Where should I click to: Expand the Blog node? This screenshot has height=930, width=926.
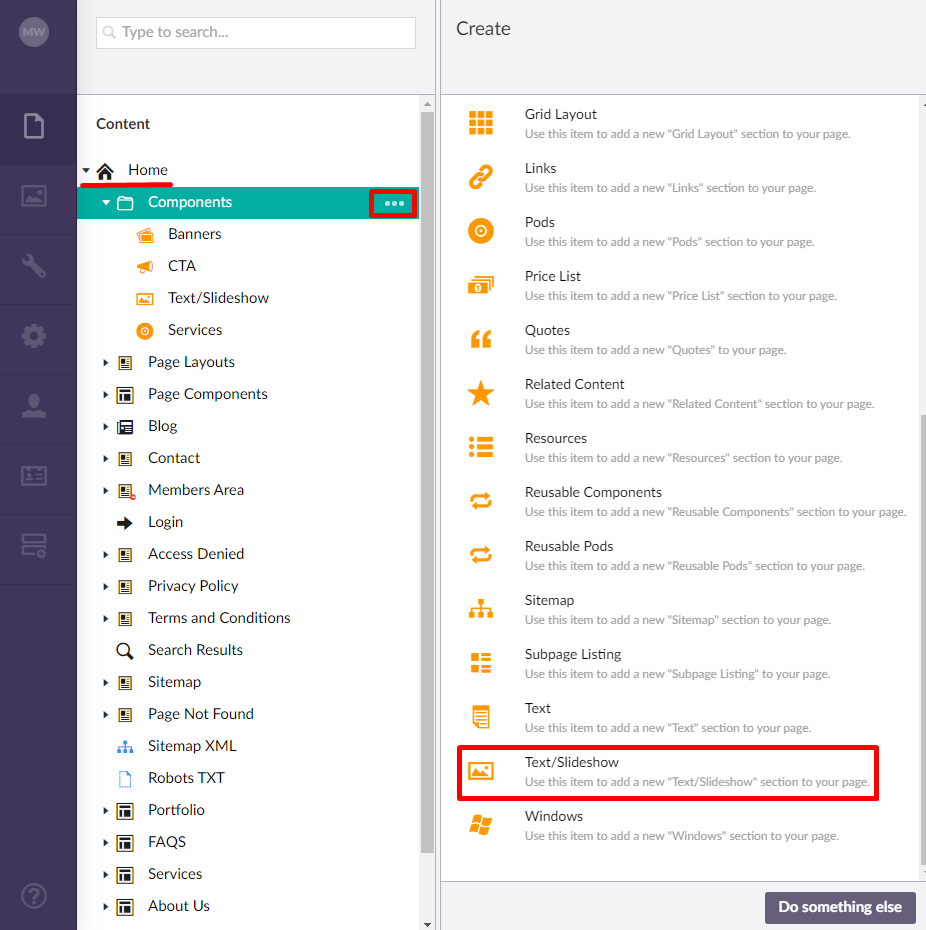(106, 426)
